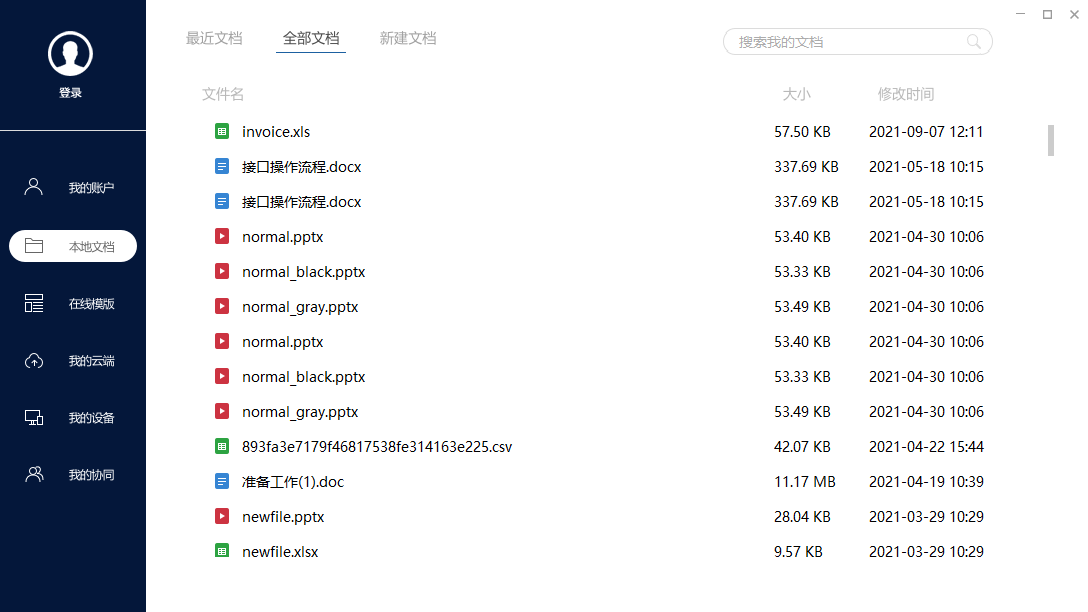Click the Word icon beside 接口操作流程.docx
1088x612 pixels.
(221, 166)
